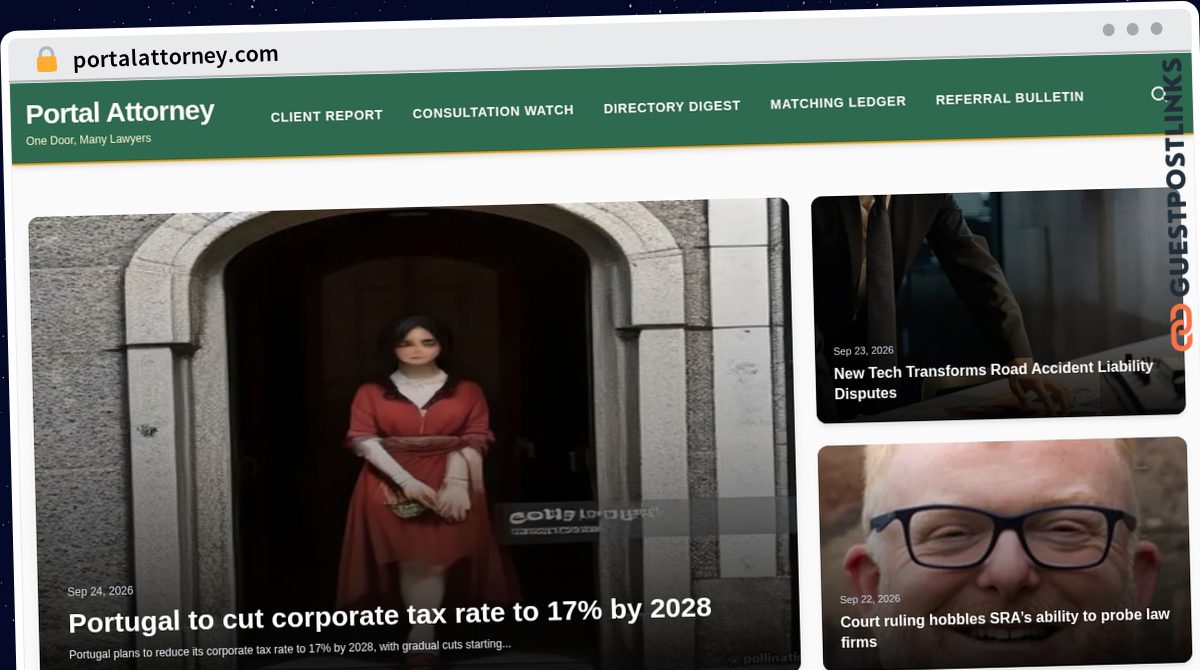
Task: Click the Sep 23, 2026 date label
Action: [864, 351]
